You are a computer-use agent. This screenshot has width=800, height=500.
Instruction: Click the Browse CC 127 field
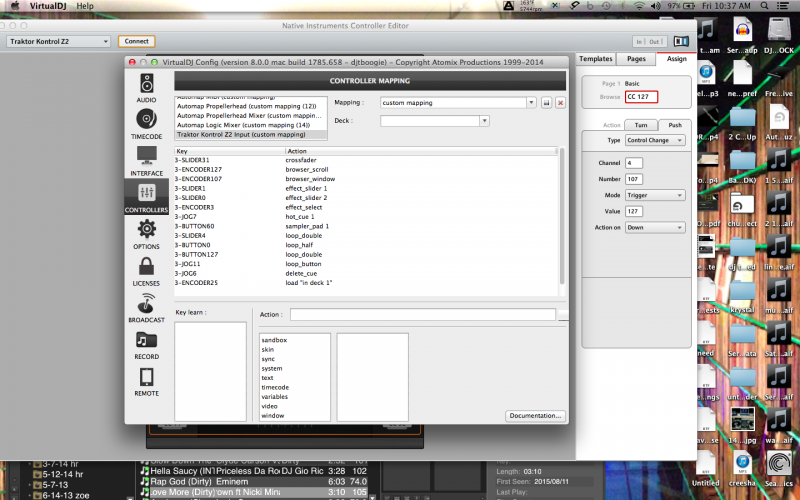641,97
